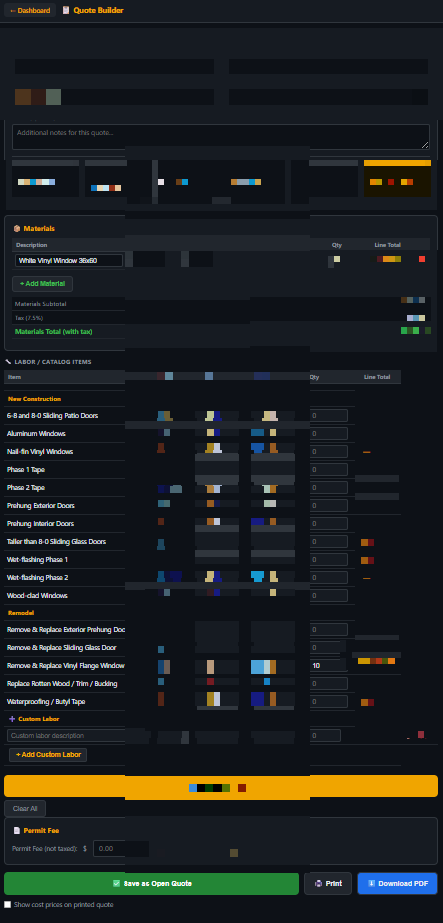Click the Permit Fee document icon
Screen dimensions: 443x923
click(16, 831)
